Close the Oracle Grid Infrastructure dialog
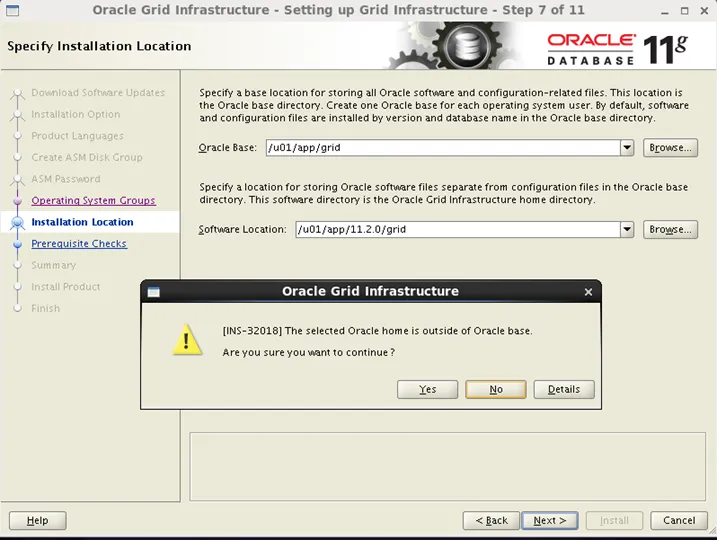 click(588, 292)
